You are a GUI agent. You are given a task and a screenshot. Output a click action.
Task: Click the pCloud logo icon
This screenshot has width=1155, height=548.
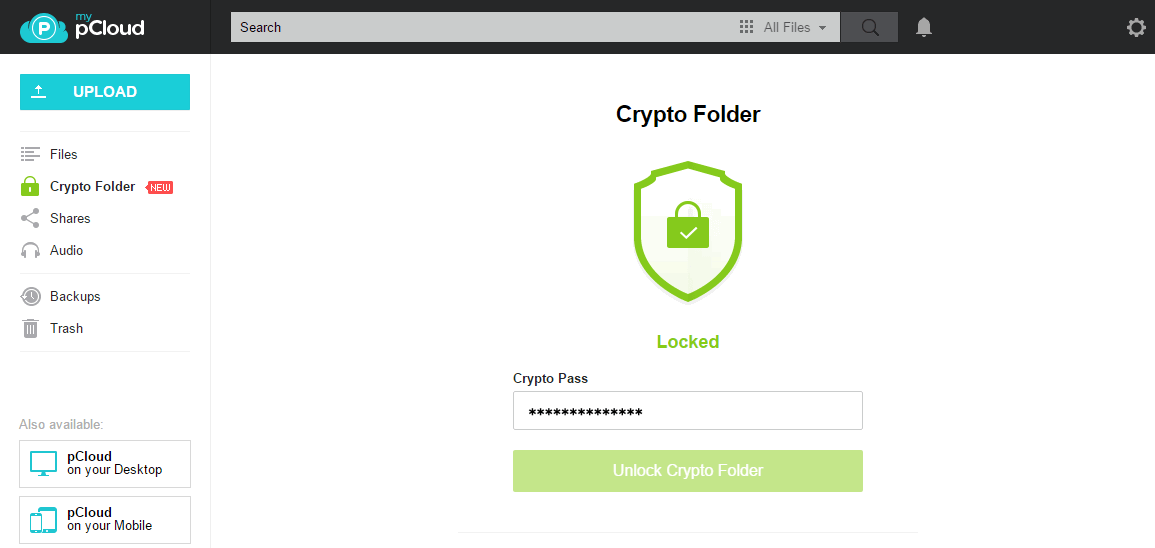pyautogui.click(x=46, y=27)
